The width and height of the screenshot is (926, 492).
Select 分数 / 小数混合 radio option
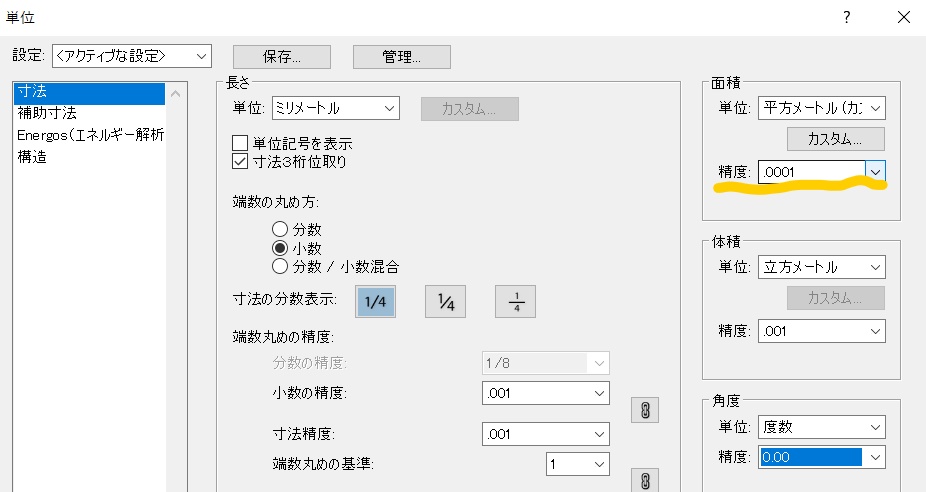point(280,266)
